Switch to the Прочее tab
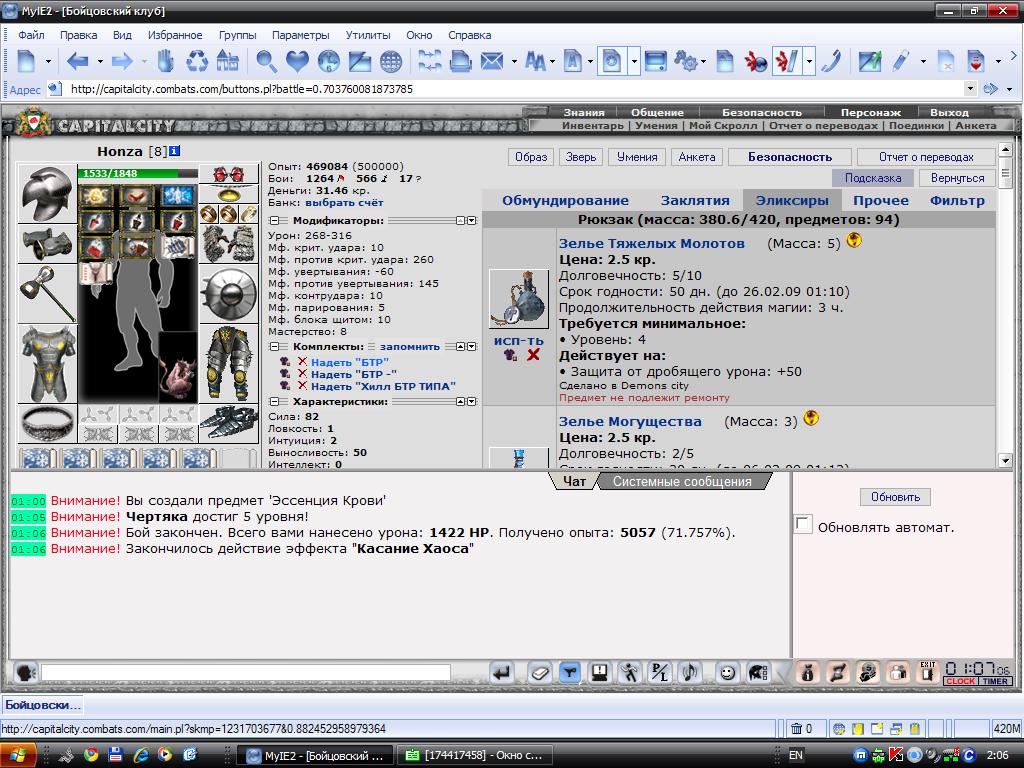 881,200
